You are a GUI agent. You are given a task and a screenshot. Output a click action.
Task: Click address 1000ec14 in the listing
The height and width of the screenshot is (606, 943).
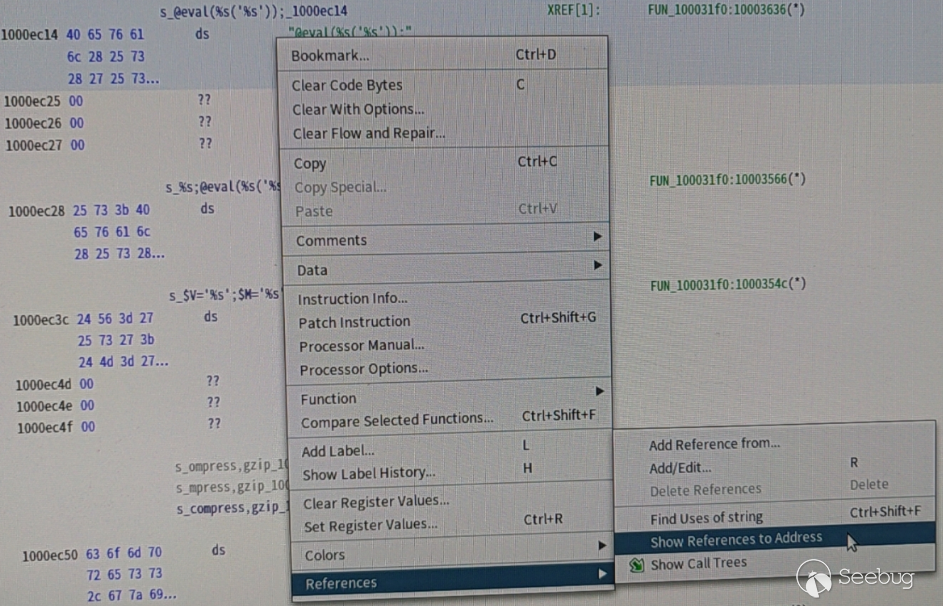tap(29, 35)
